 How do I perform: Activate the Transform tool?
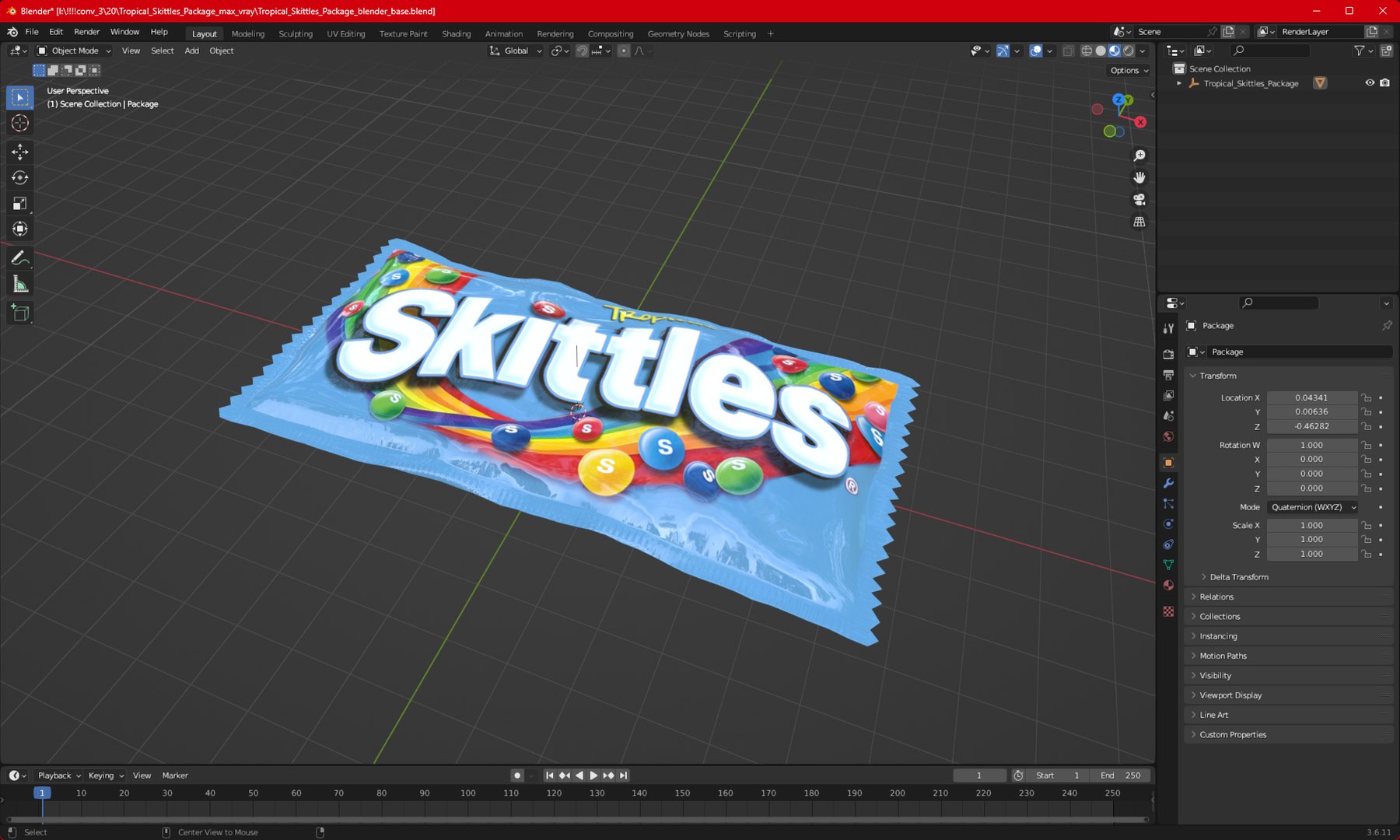pos(20,229)
